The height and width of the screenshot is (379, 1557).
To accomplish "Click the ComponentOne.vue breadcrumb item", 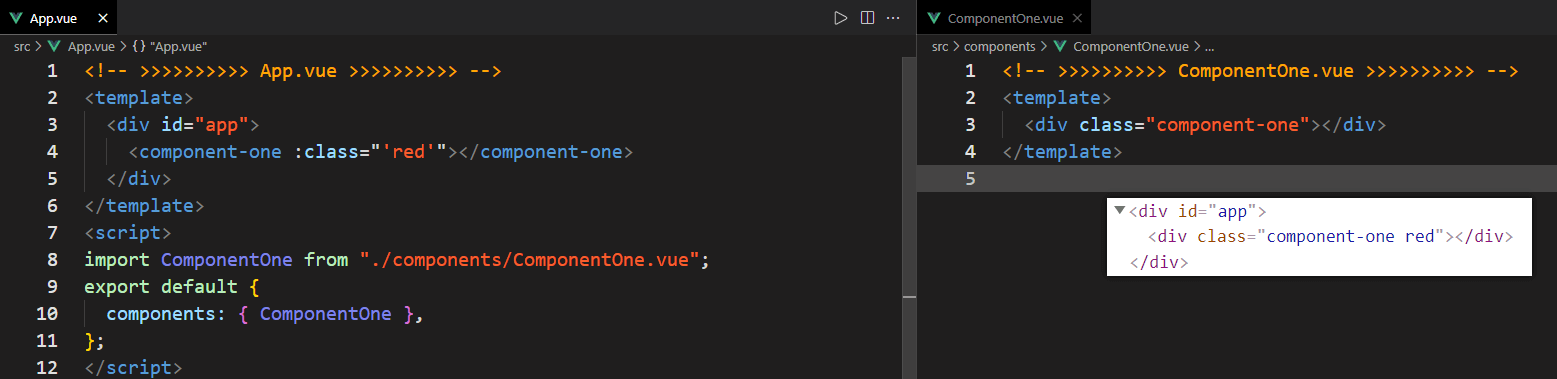I will click(x=1130, y=46).
